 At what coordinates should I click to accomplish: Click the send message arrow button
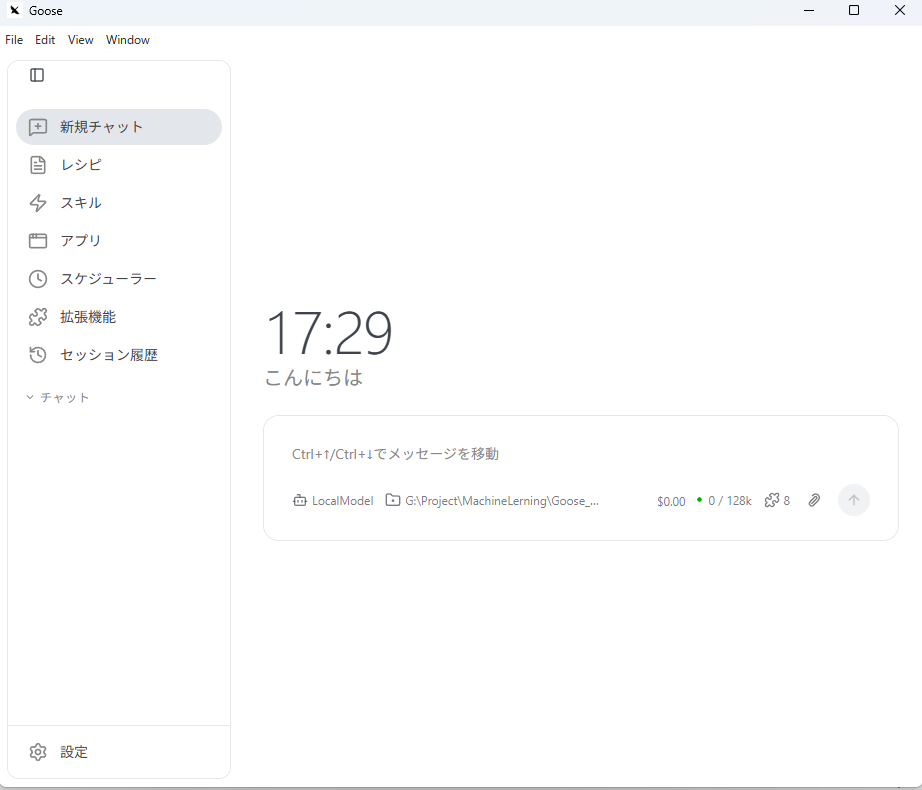pos(854,500)
